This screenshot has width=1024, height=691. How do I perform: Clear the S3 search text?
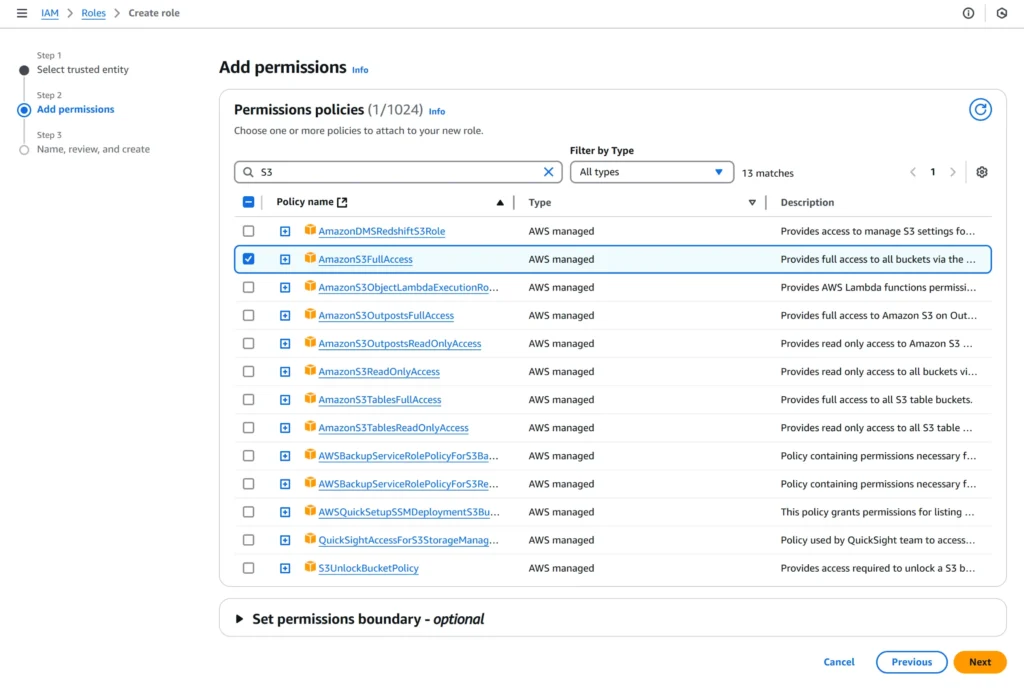[x=548, y=172]
